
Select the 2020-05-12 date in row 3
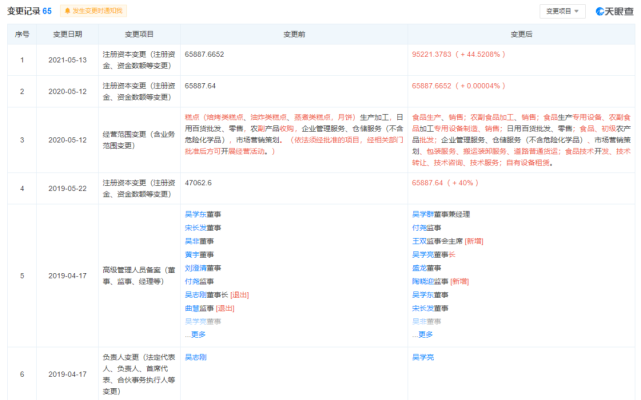67,140
